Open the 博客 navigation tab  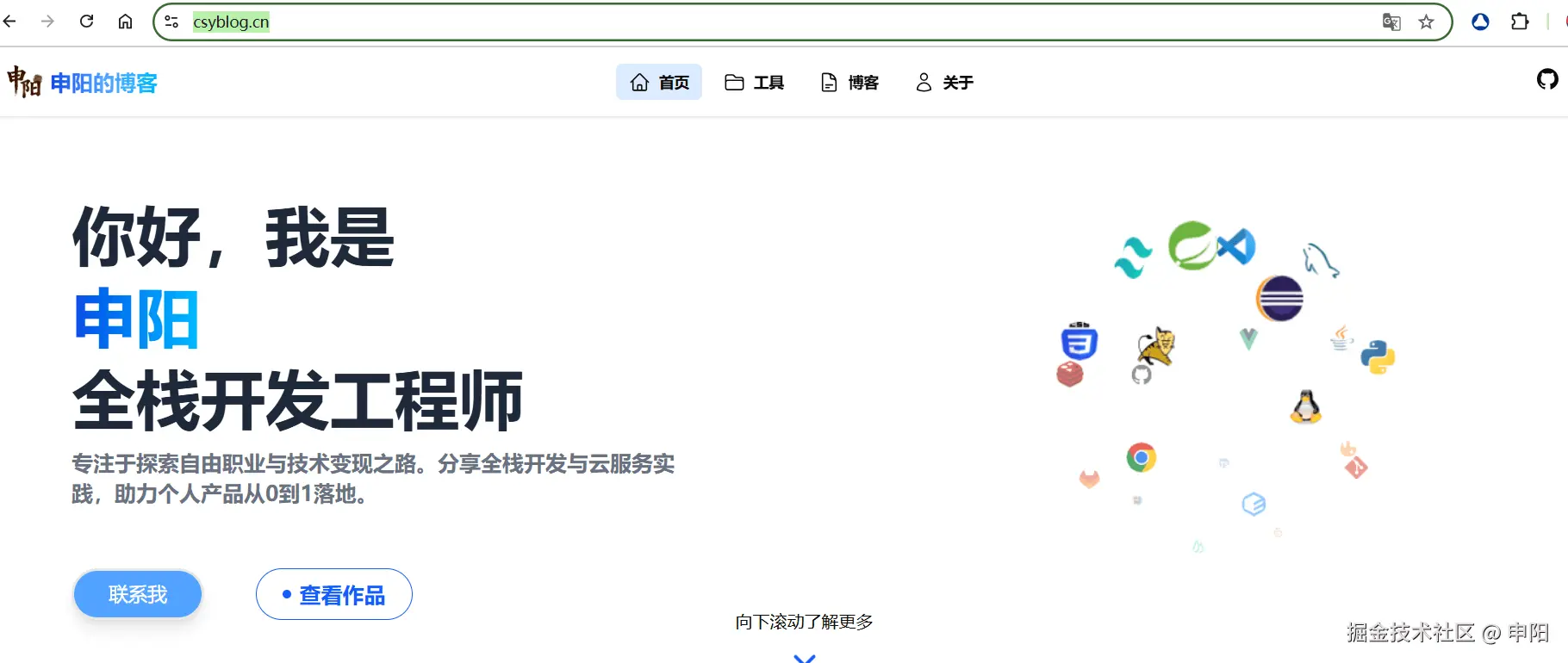coord(849,82)
